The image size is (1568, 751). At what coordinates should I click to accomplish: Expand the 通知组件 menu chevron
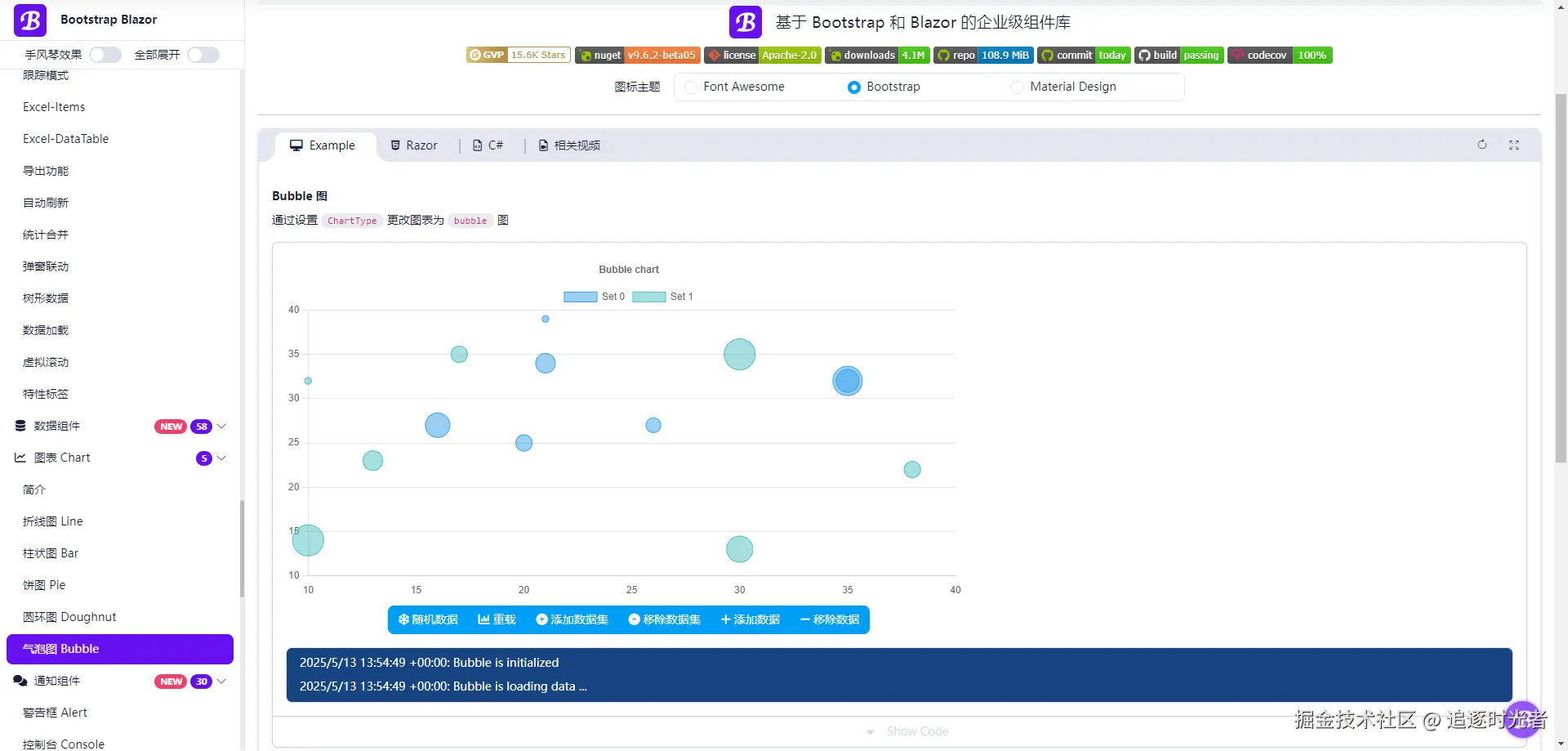coord(221,681)
